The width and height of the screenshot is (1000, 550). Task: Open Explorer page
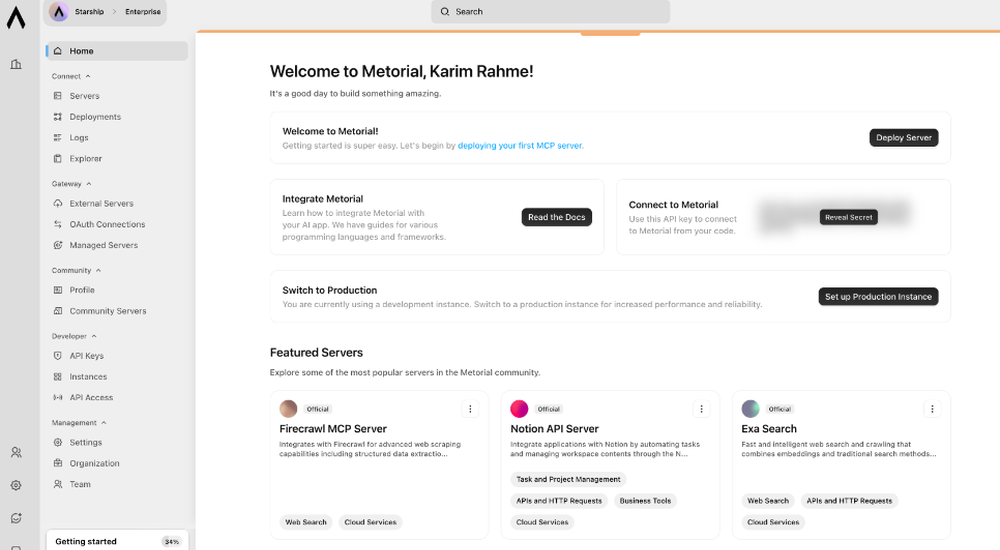pyautogui.click(x=85, y=158)
